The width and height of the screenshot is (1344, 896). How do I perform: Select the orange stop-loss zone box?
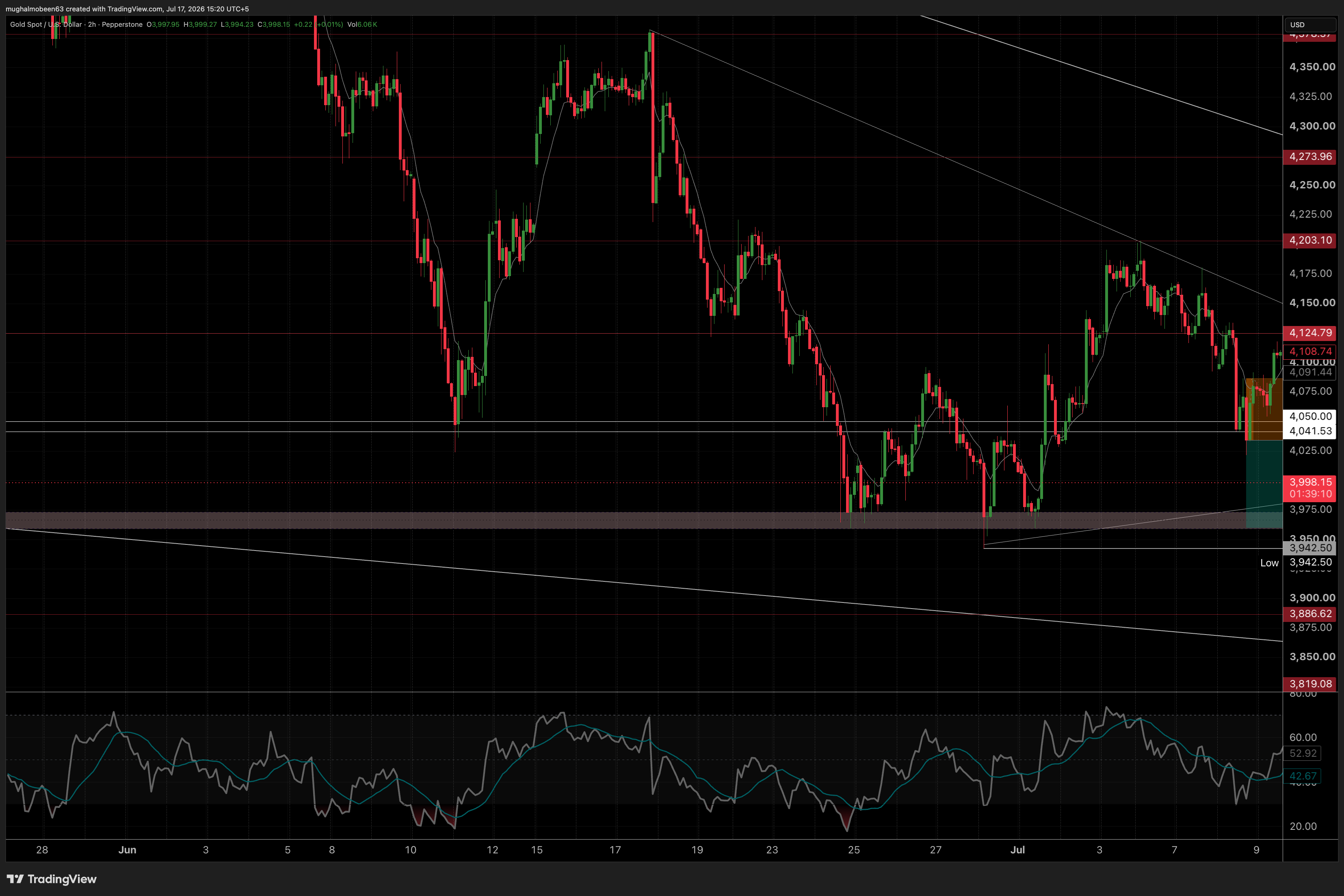click(x=1264, y=409)
